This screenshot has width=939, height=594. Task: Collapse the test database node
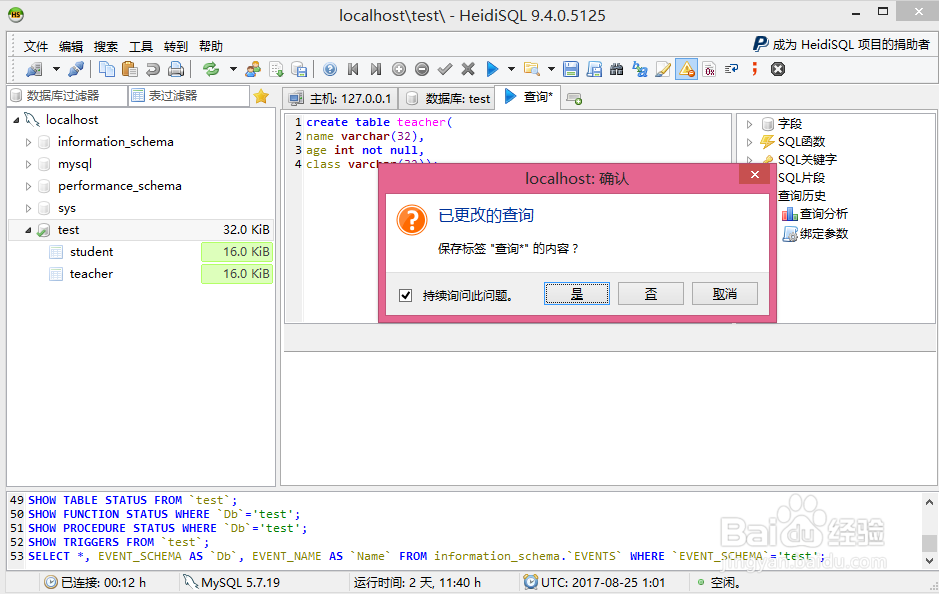point(28,231)
